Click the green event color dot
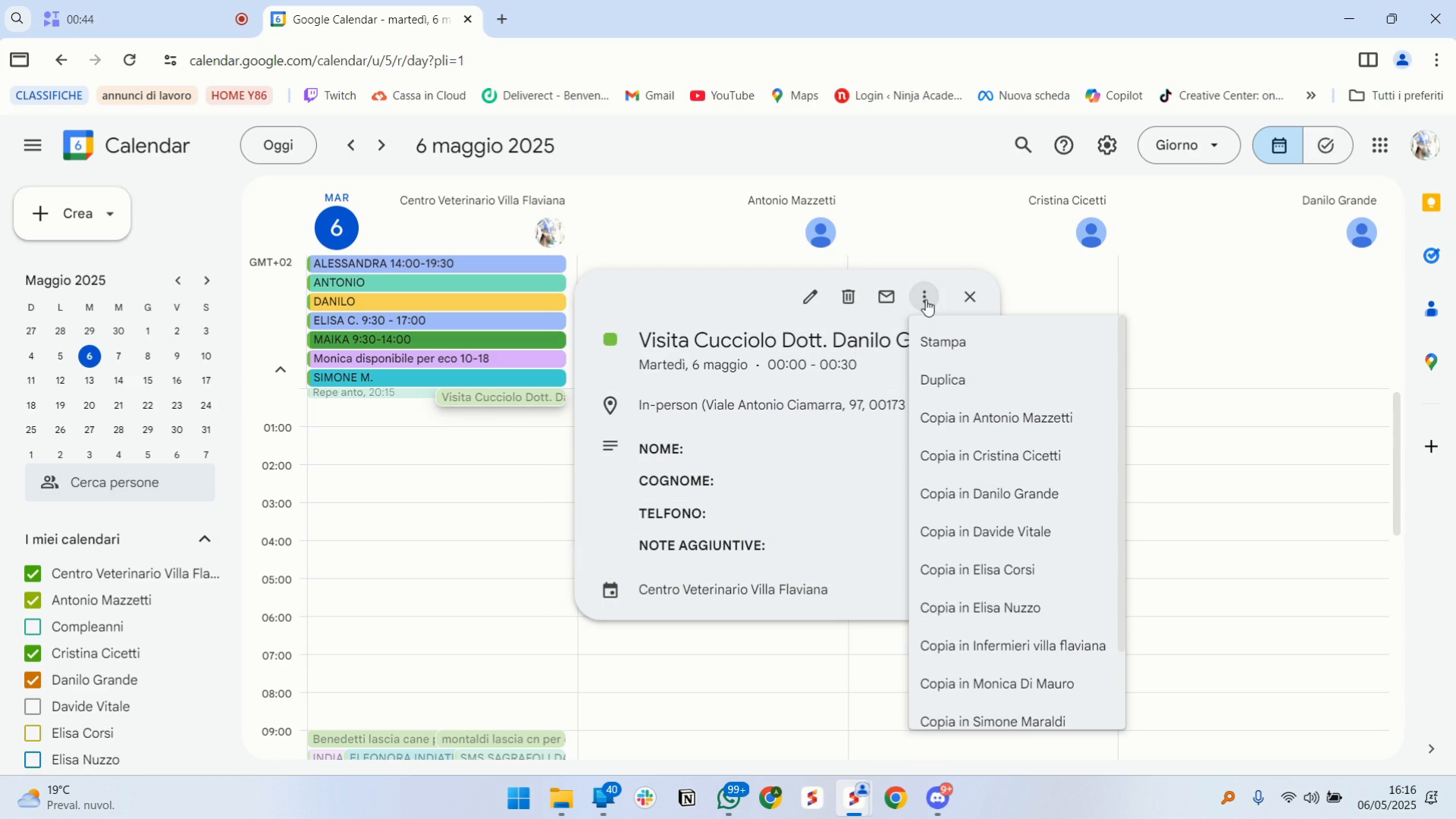The image size is (1456, 819). point(610,340)
